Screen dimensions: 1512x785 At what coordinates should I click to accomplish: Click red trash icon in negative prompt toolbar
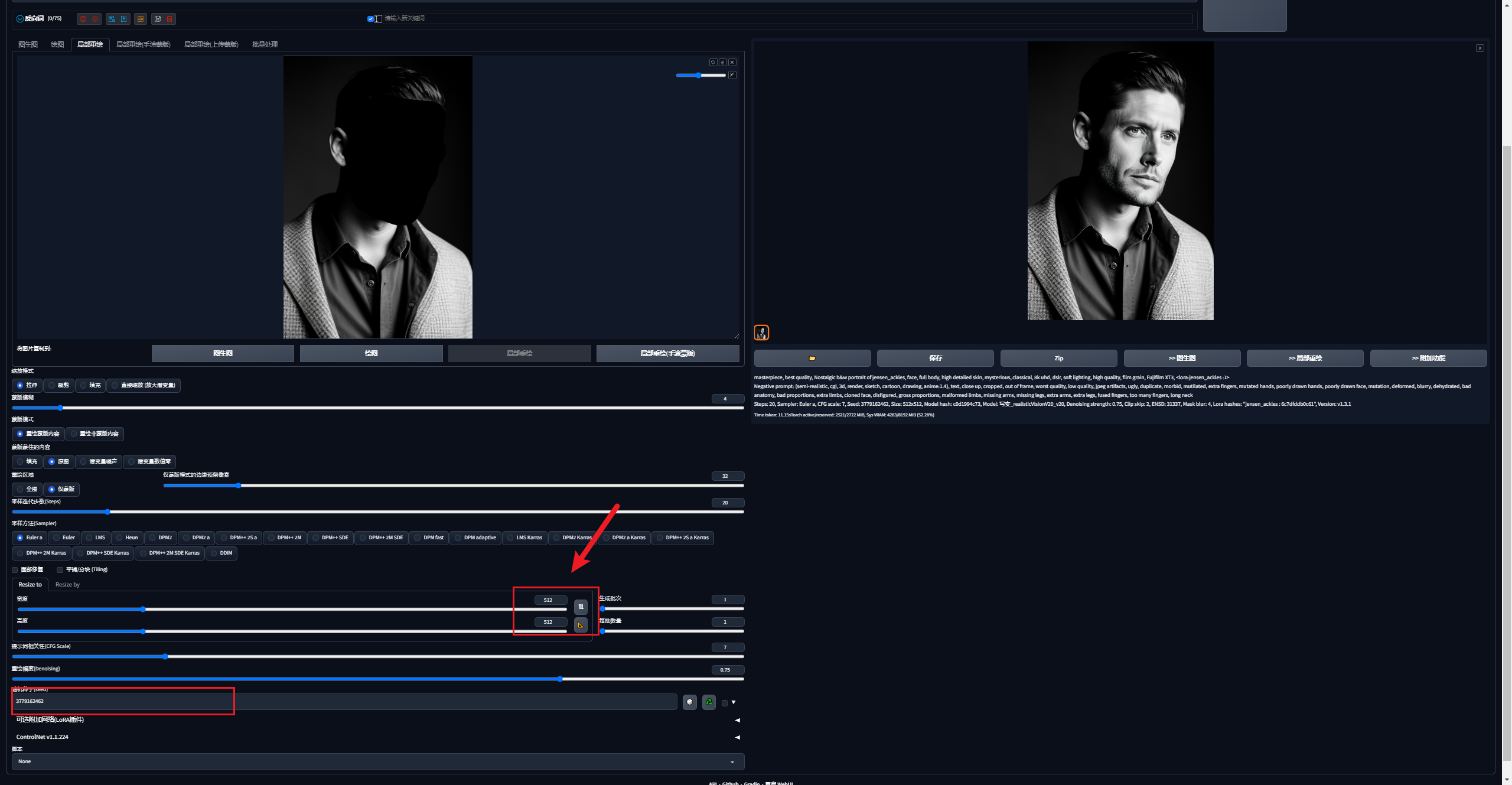tap(170, 19)
